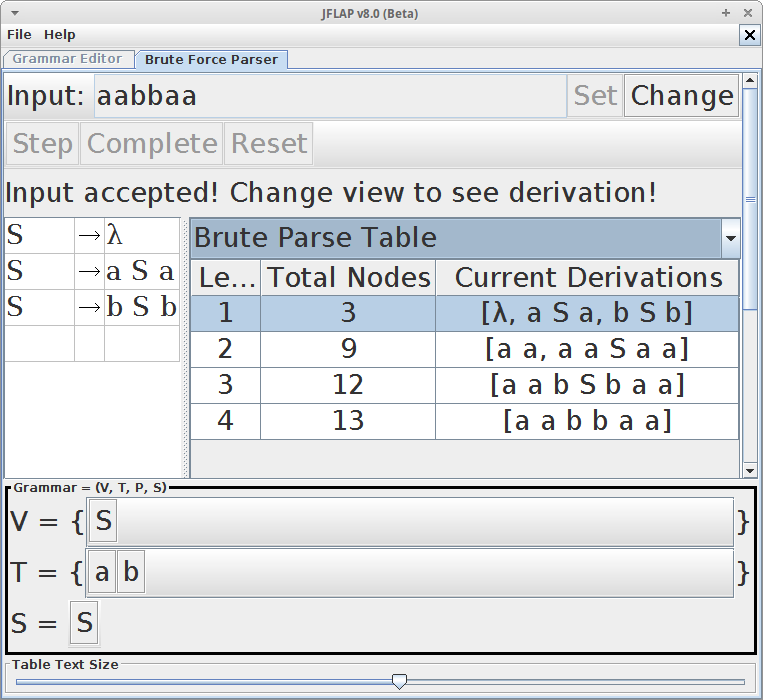This screenshot has width=763, height=700.
Task: Open the Help menu
Action: click(59, 35)
